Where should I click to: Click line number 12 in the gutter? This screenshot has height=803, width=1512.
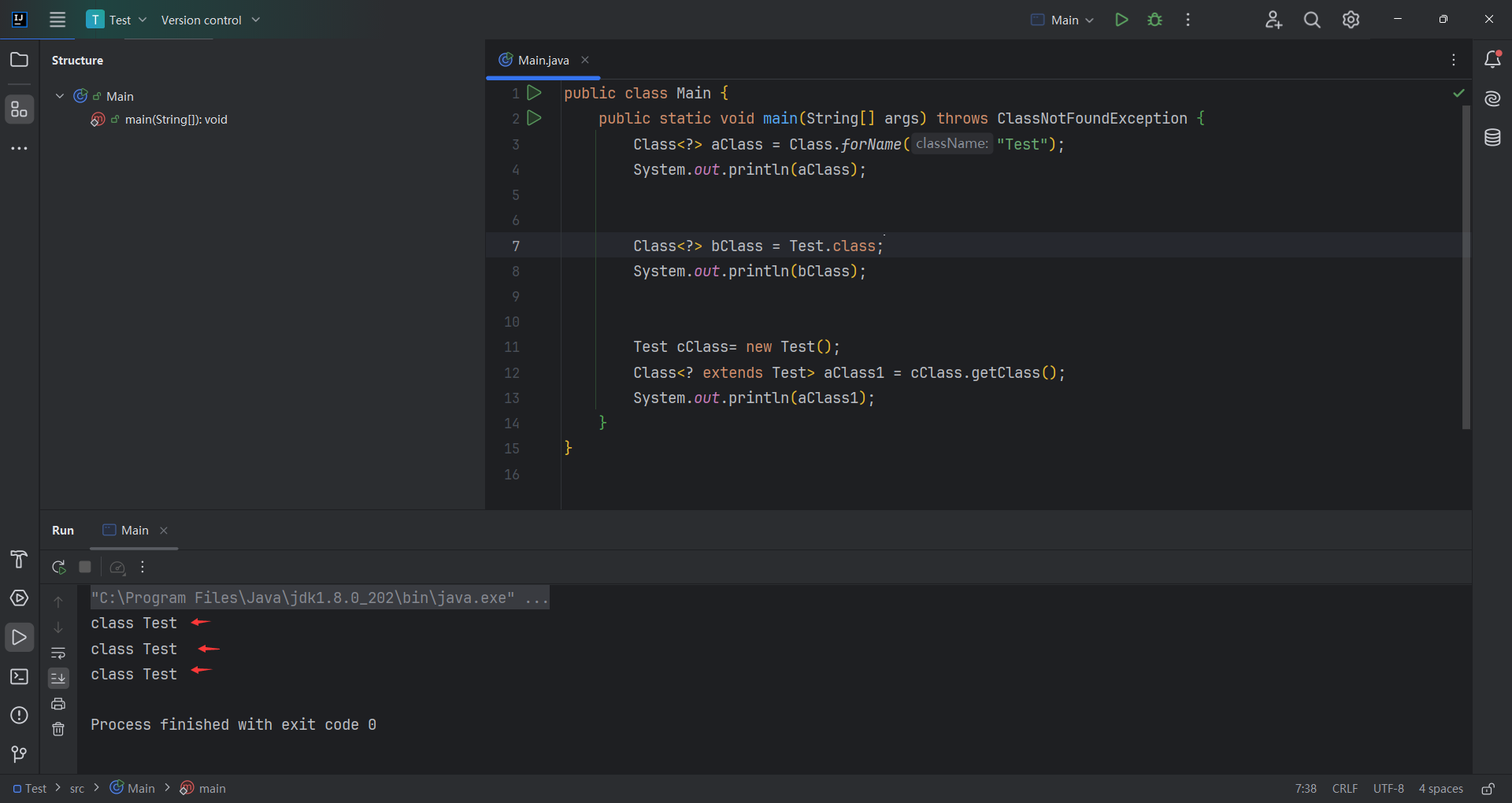tap(512, 372)
